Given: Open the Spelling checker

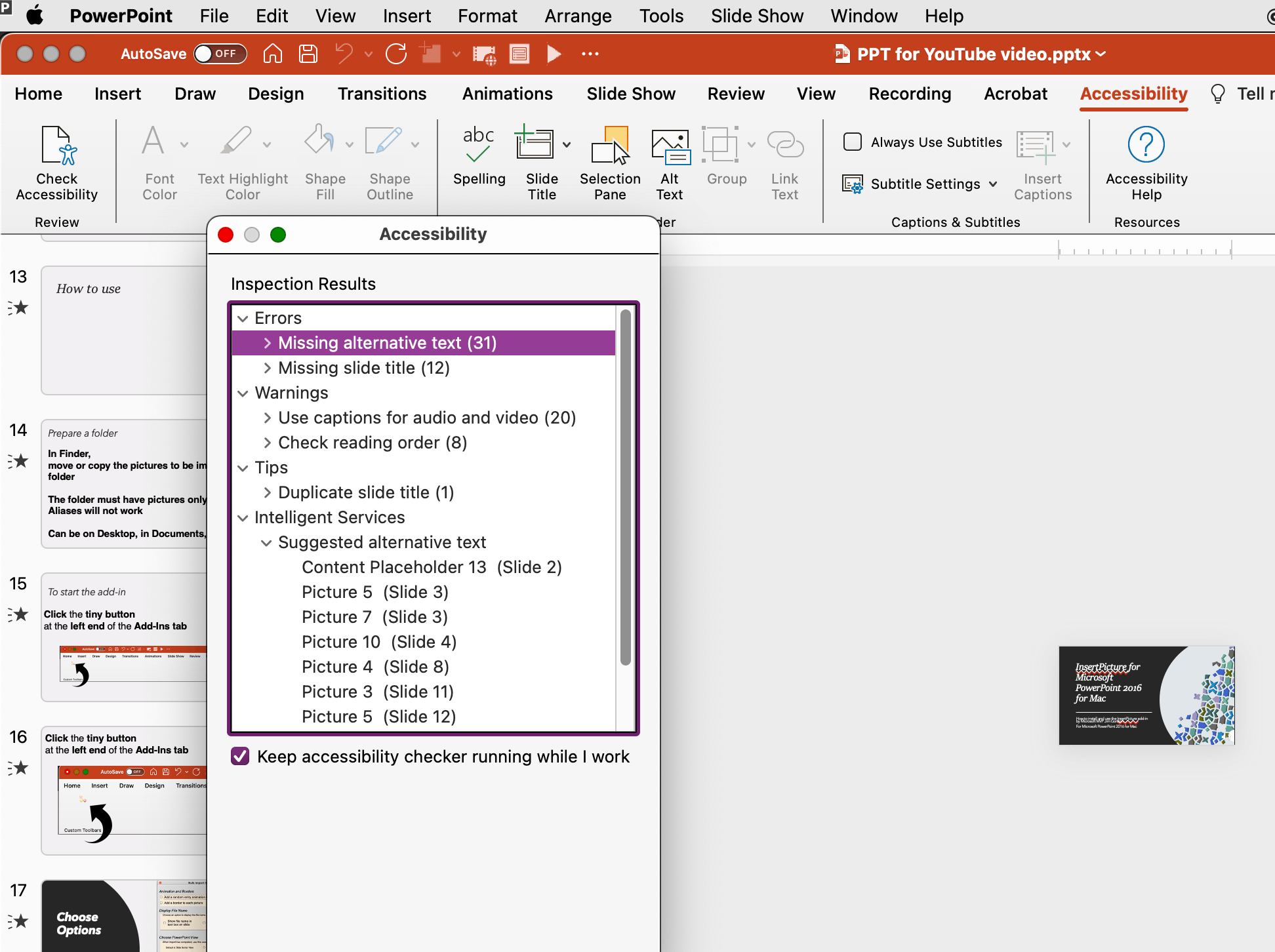Looking at the screenshot, I should [x=479, y=156].
